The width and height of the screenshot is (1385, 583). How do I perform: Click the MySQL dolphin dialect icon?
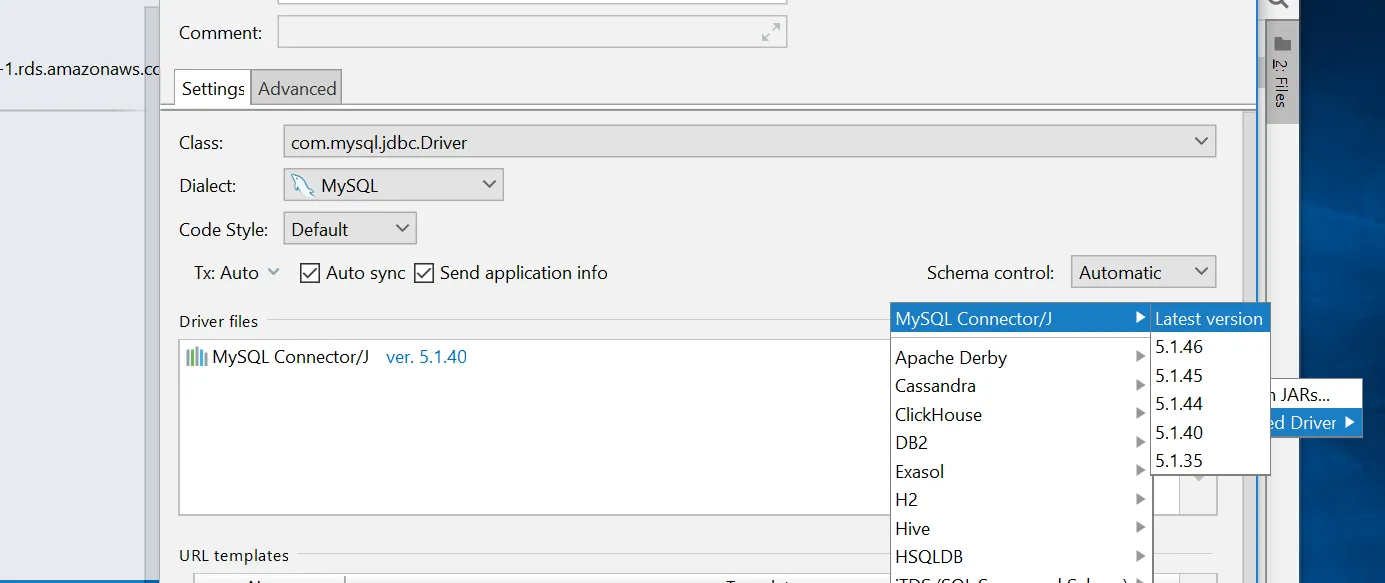click(303, 185)
